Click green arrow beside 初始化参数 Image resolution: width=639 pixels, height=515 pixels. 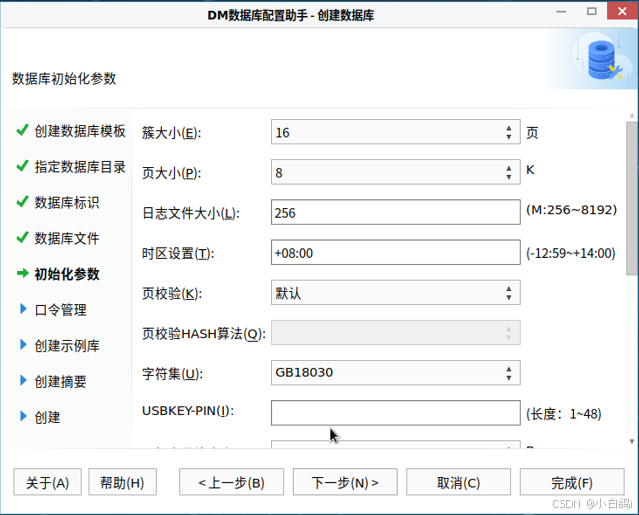pos(23,273)
